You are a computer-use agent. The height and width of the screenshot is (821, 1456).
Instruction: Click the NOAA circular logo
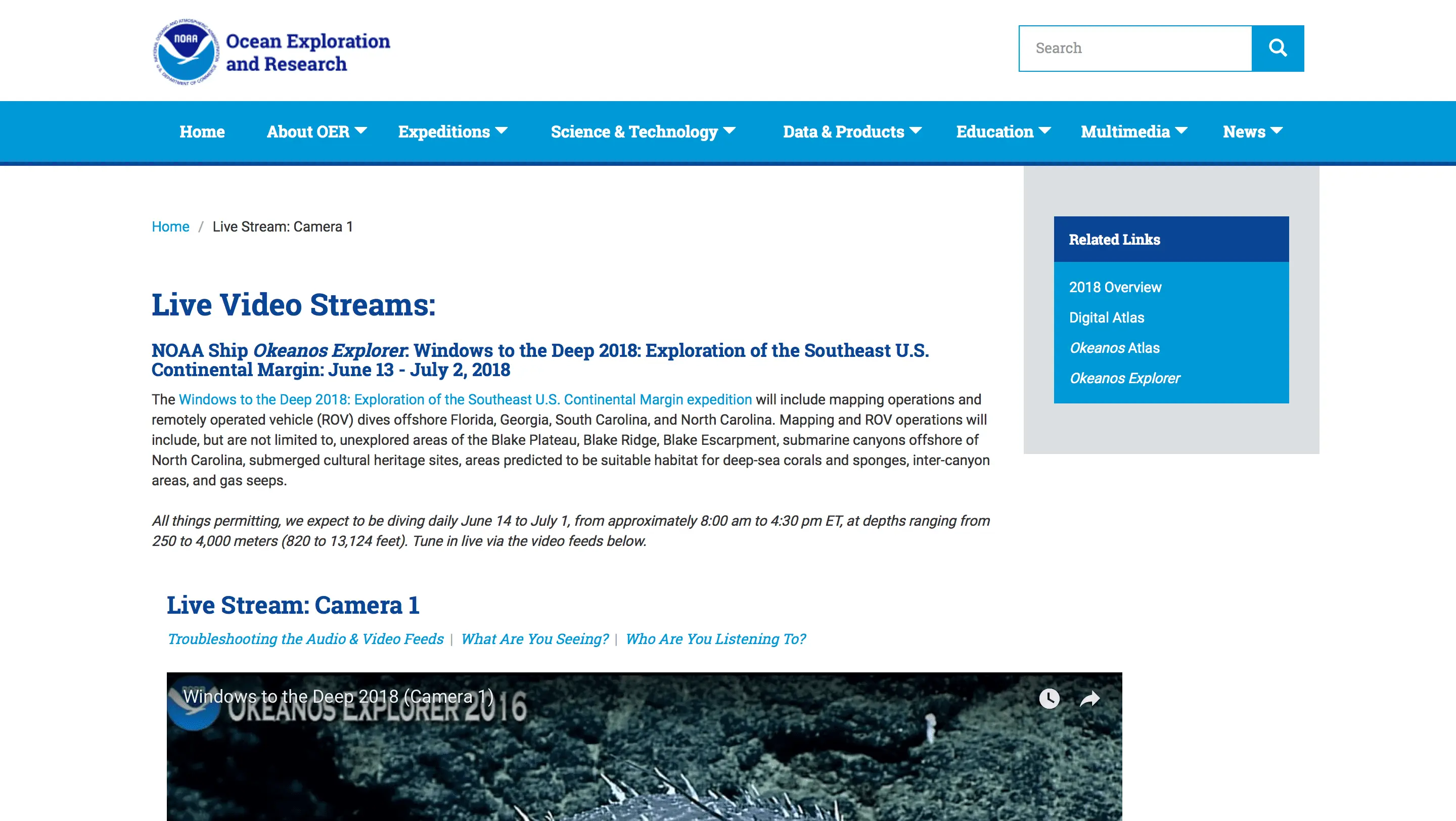187,52
